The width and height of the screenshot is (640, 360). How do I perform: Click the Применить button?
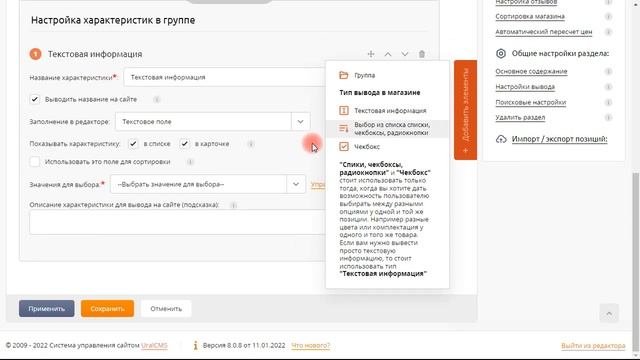pos(47,309)
